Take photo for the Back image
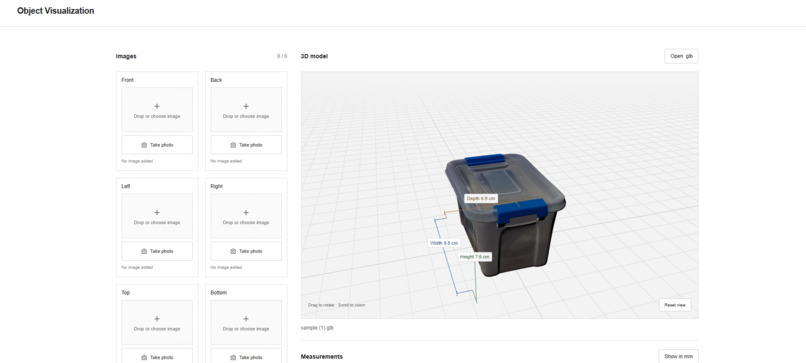The image size is (806, 363). (x=246, y=145)
